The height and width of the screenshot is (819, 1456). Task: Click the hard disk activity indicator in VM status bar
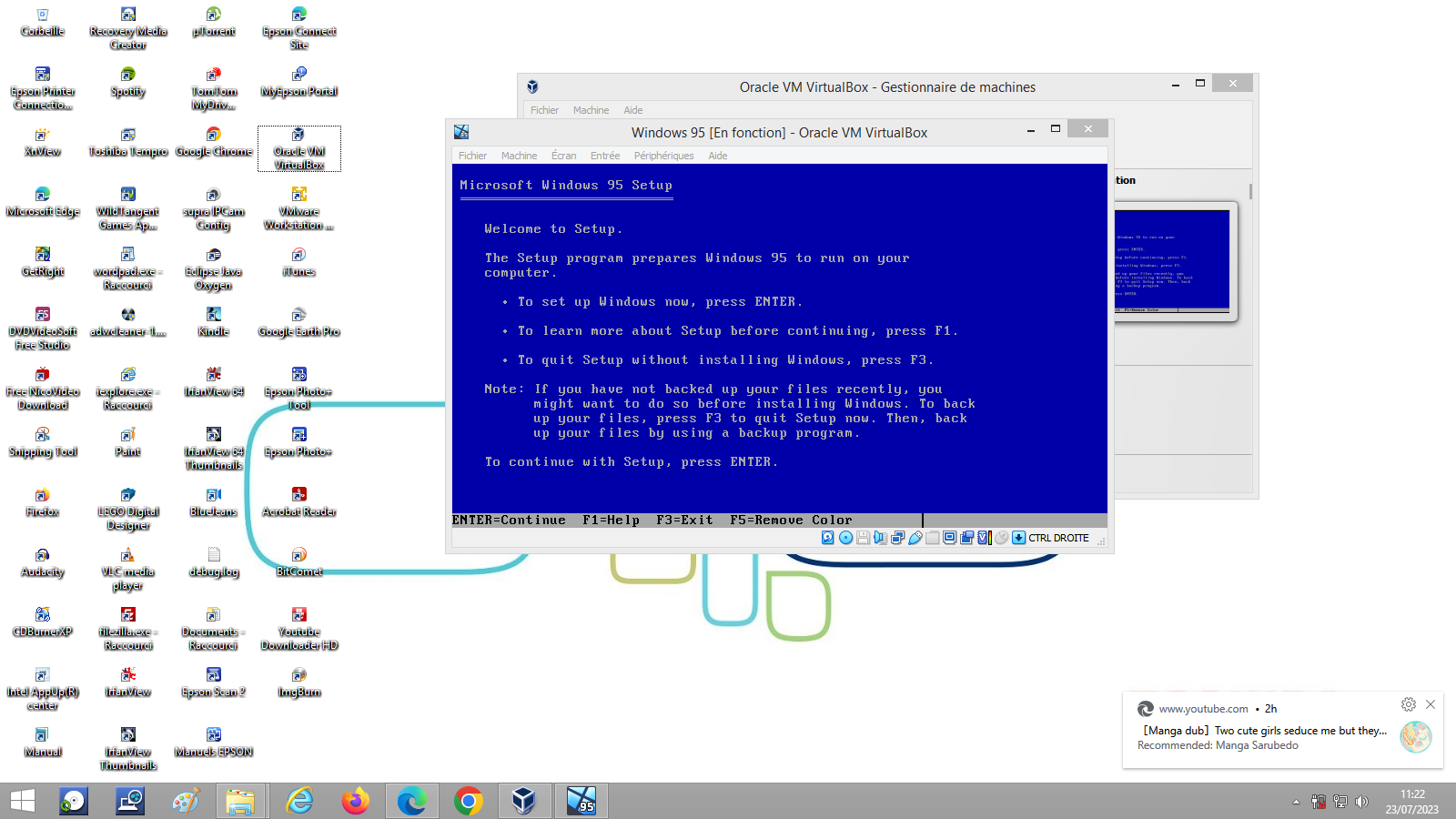tap(828, 538)
